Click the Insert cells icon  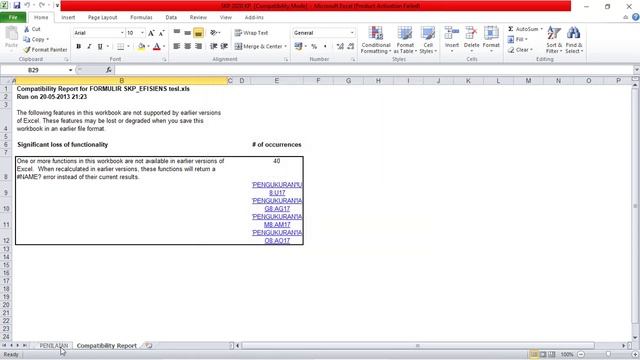click(452, 33)
